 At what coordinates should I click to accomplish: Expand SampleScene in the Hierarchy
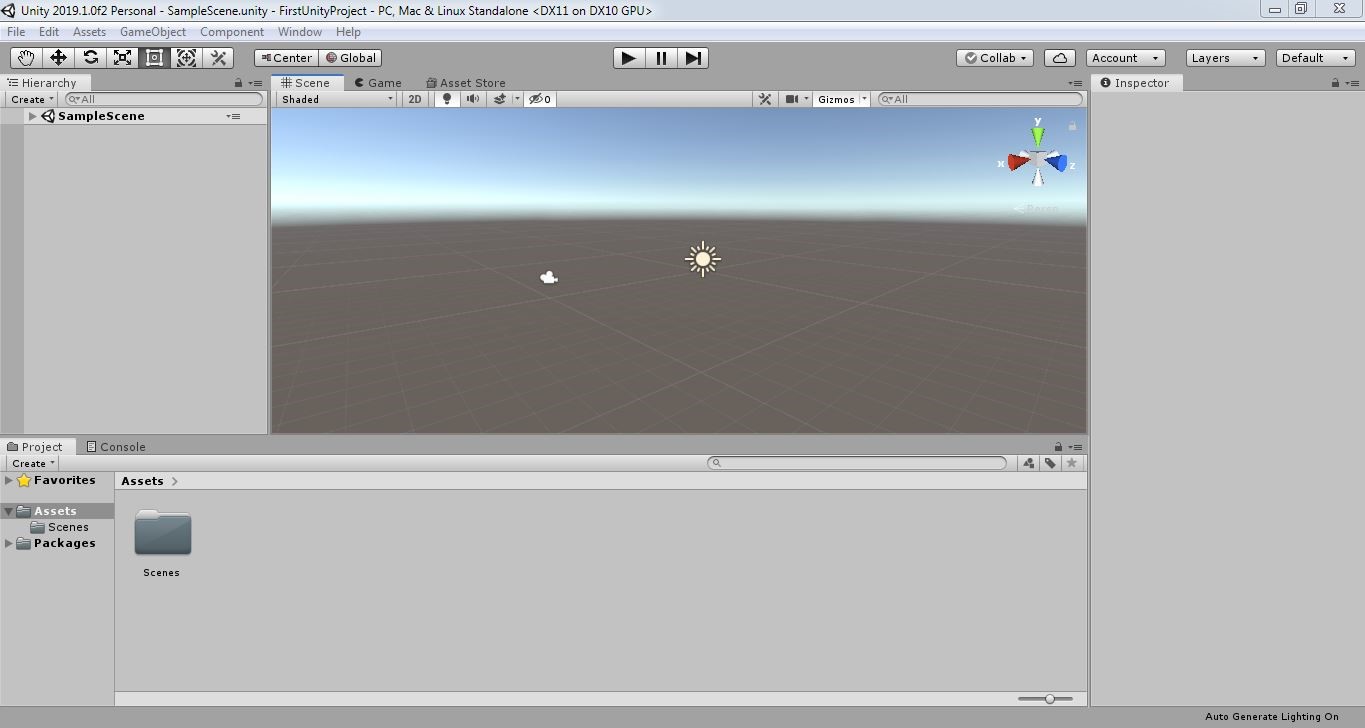pos(31,115)
